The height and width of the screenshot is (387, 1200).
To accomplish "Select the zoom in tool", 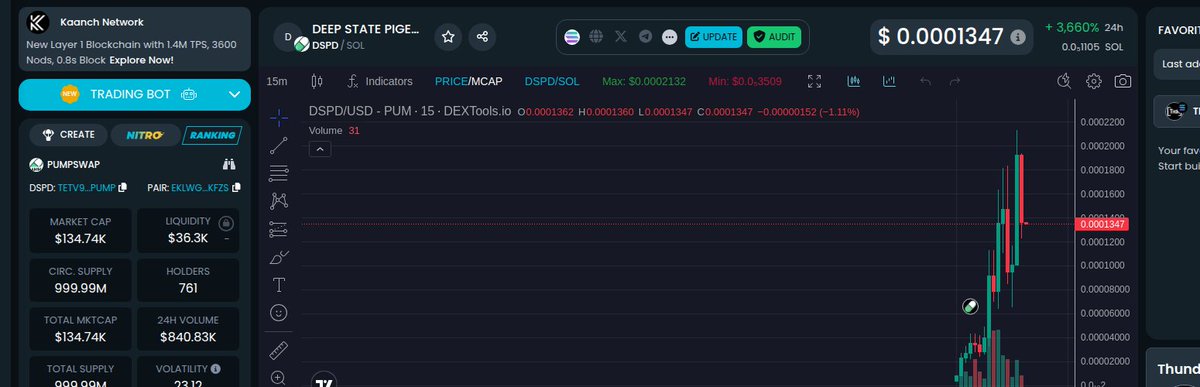I will [x=279, y=378].
